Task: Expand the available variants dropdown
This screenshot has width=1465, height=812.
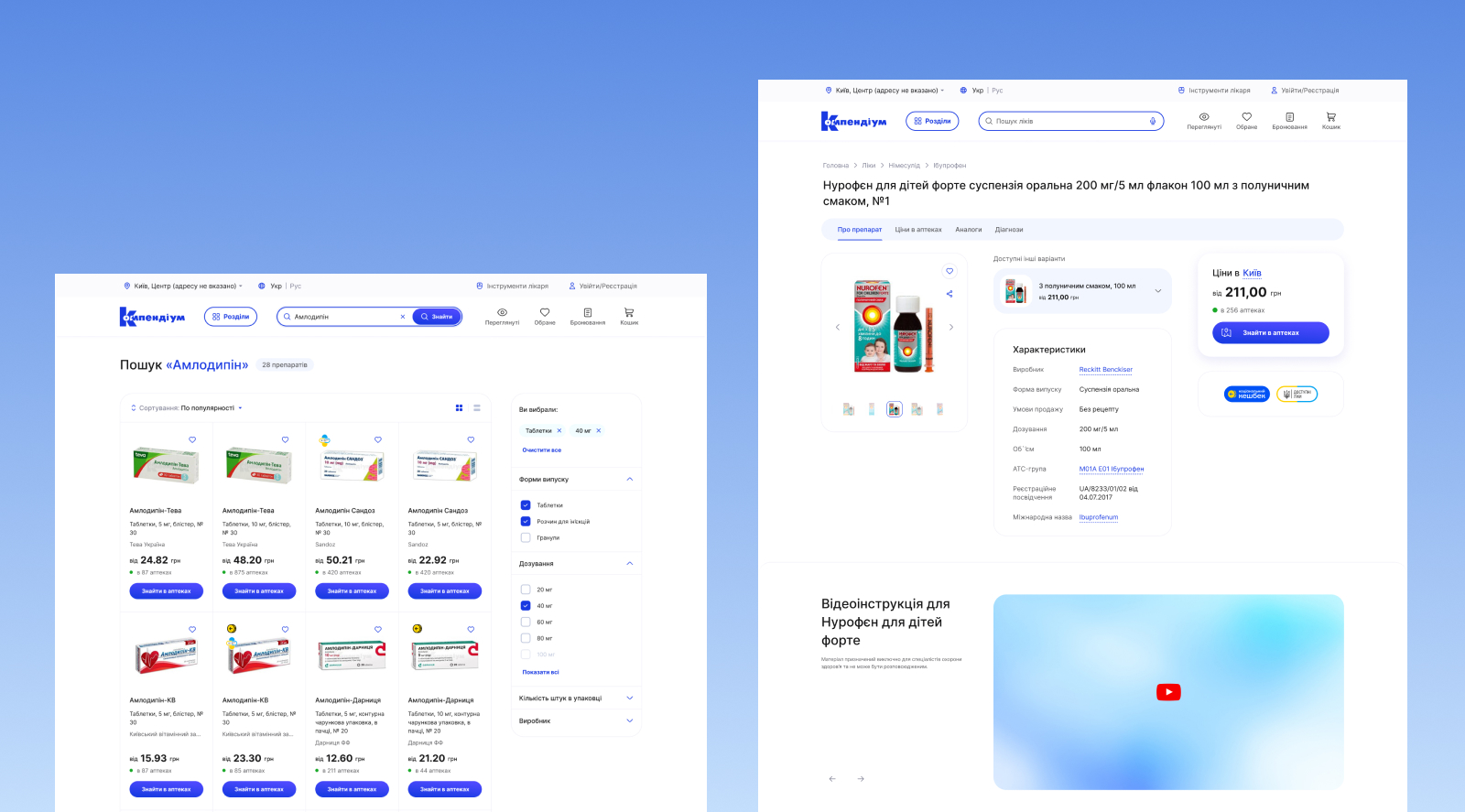Action: (x=1158, y=291)
